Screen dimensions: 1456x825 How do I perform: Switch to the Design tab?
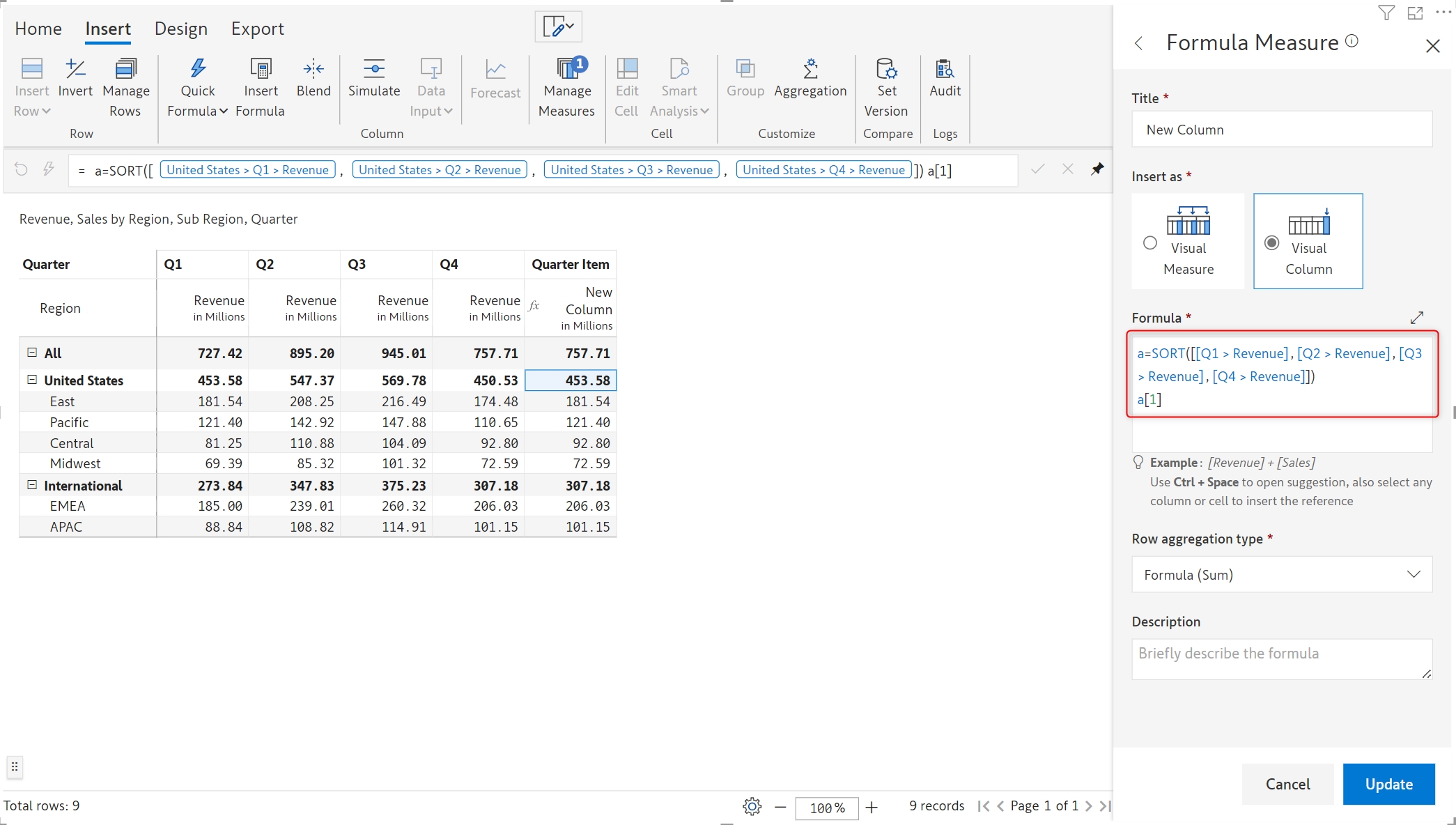181,29
